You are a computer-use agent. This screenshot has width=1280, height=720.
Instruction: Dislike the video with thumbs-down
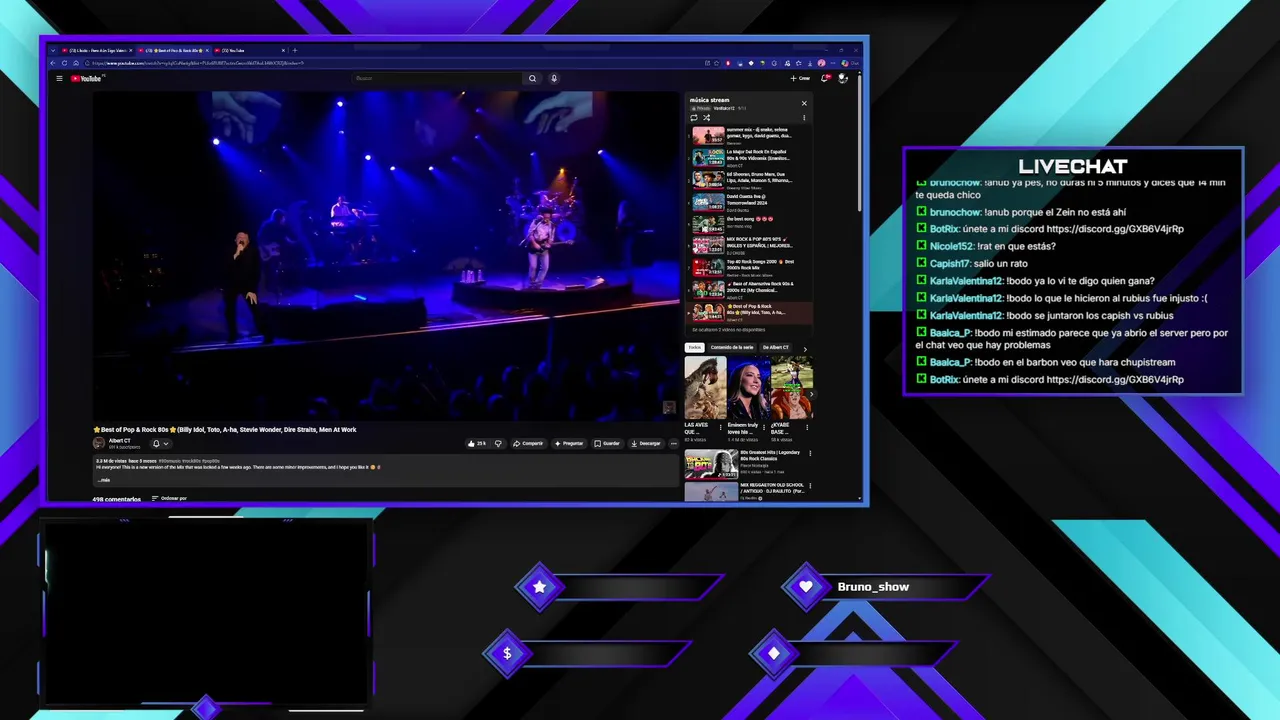tap(498, 443)
